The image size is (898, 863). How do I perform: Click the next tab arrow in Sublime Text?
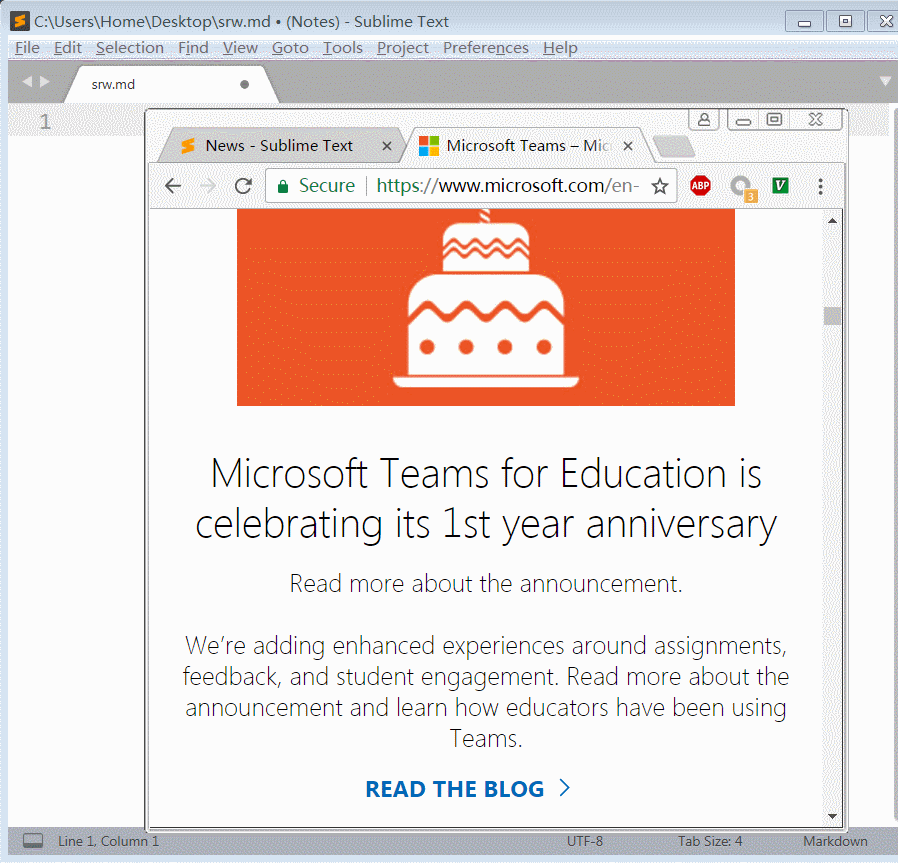tap(45, 82)
